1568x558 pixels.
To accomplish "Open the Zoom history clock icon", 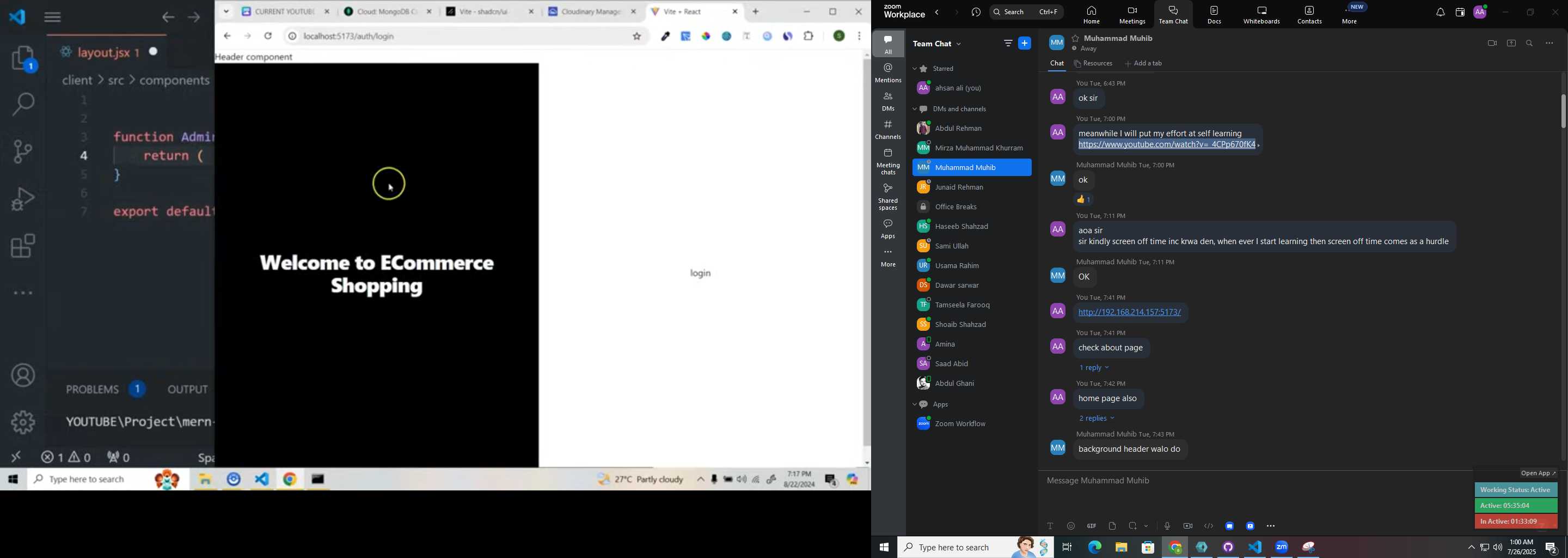I will point(976,13).
